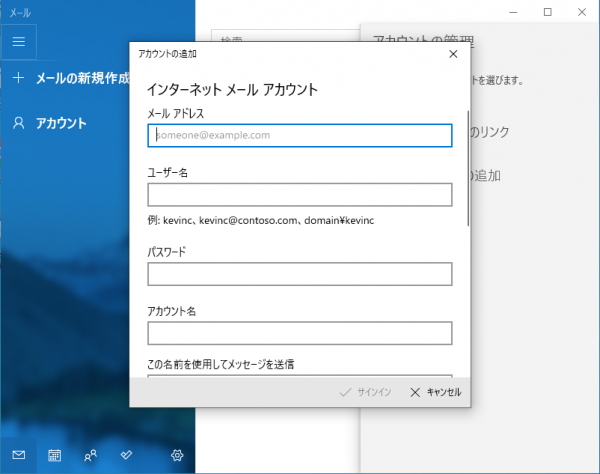Open アカウント in the left sidebar
The height and width of the screenshot is (474, 600).
pyautogui.click(x=61, y=123)
